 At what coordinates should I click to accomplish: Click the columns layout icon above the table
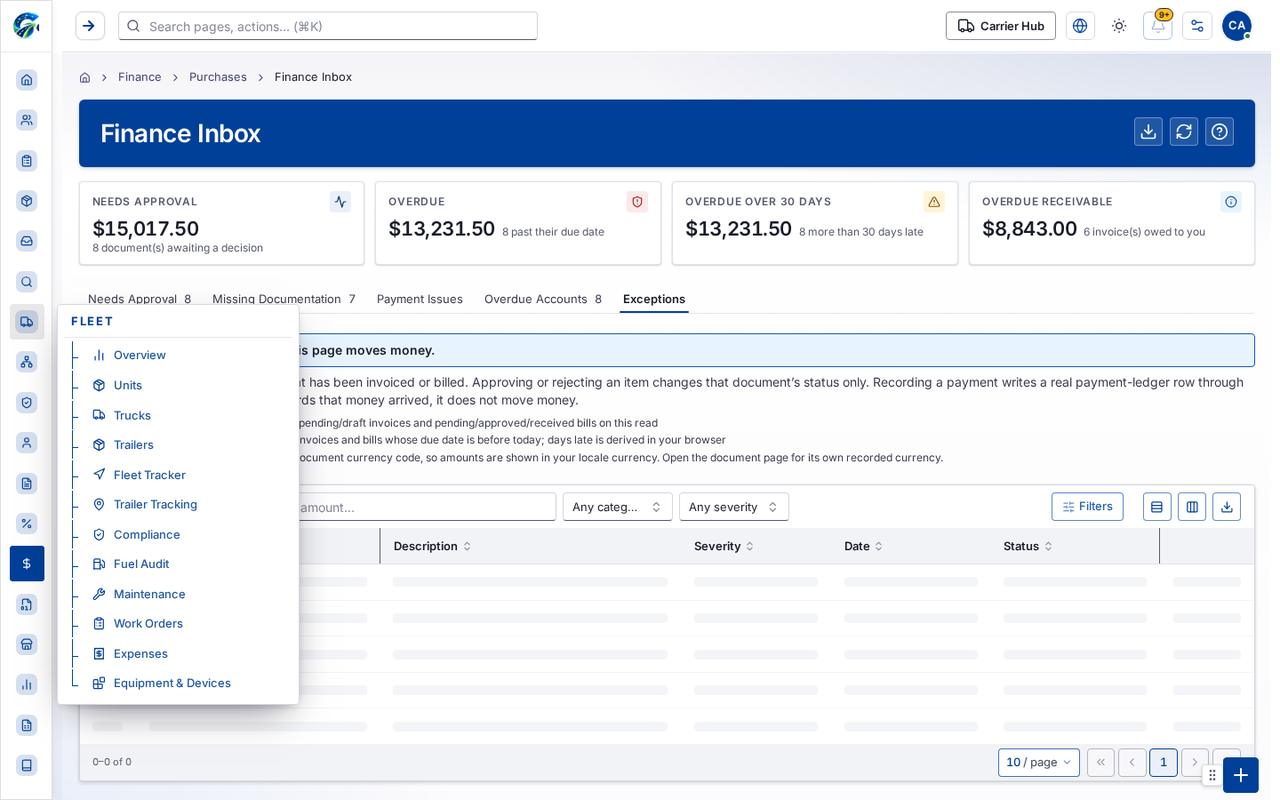pyautogui.click(x=1192, y=507)
